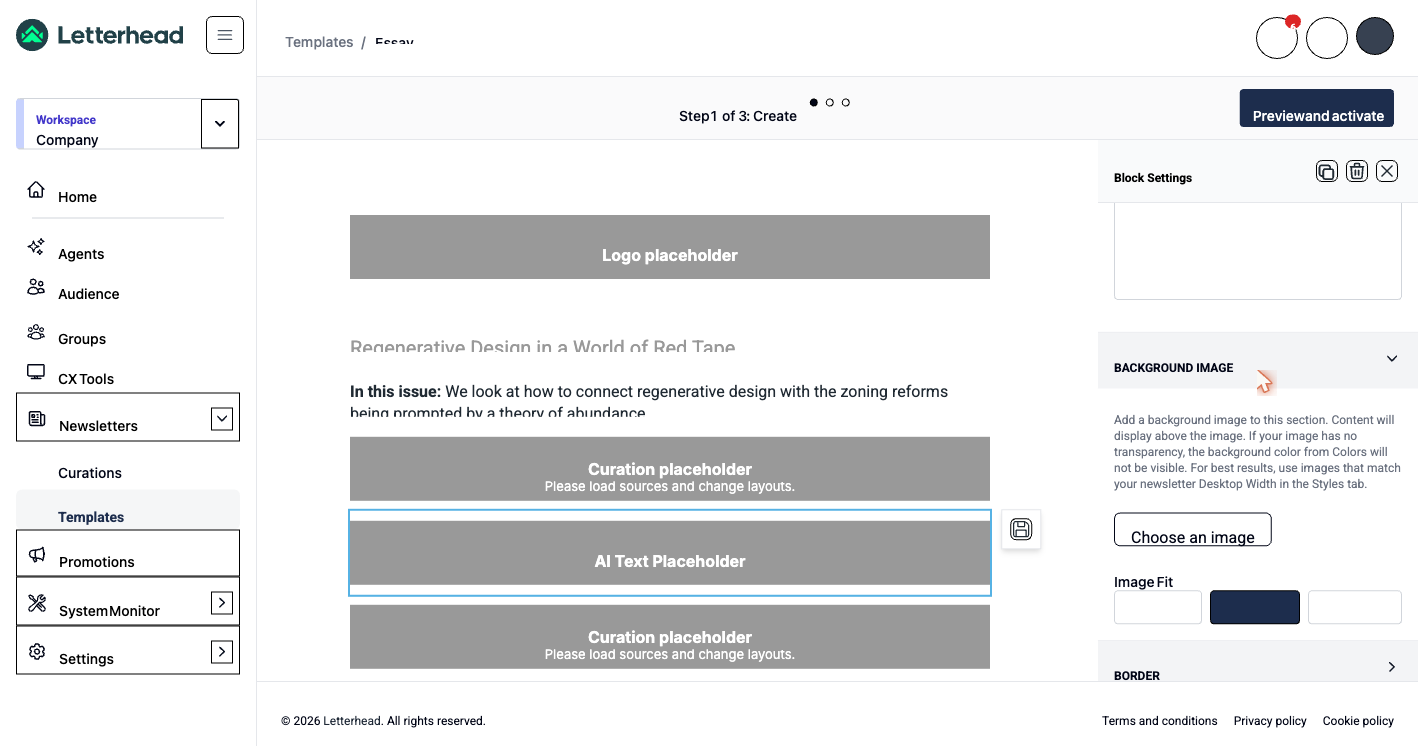Click the Newsletters newspaper icon
Screen dimensions: 1418x746
point(37,419)
